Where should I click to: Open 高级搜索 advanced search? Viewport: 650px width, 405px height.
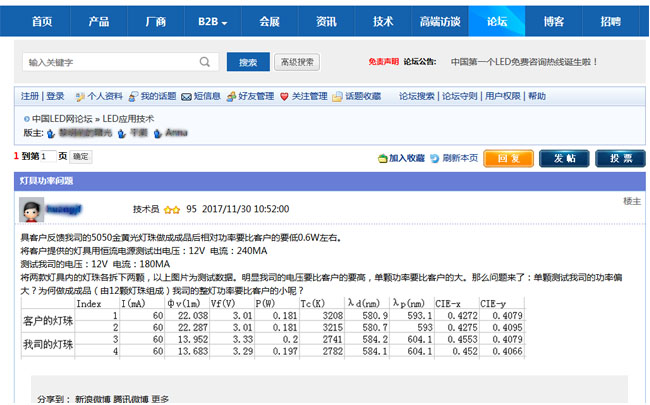click(x=297, y=62)
